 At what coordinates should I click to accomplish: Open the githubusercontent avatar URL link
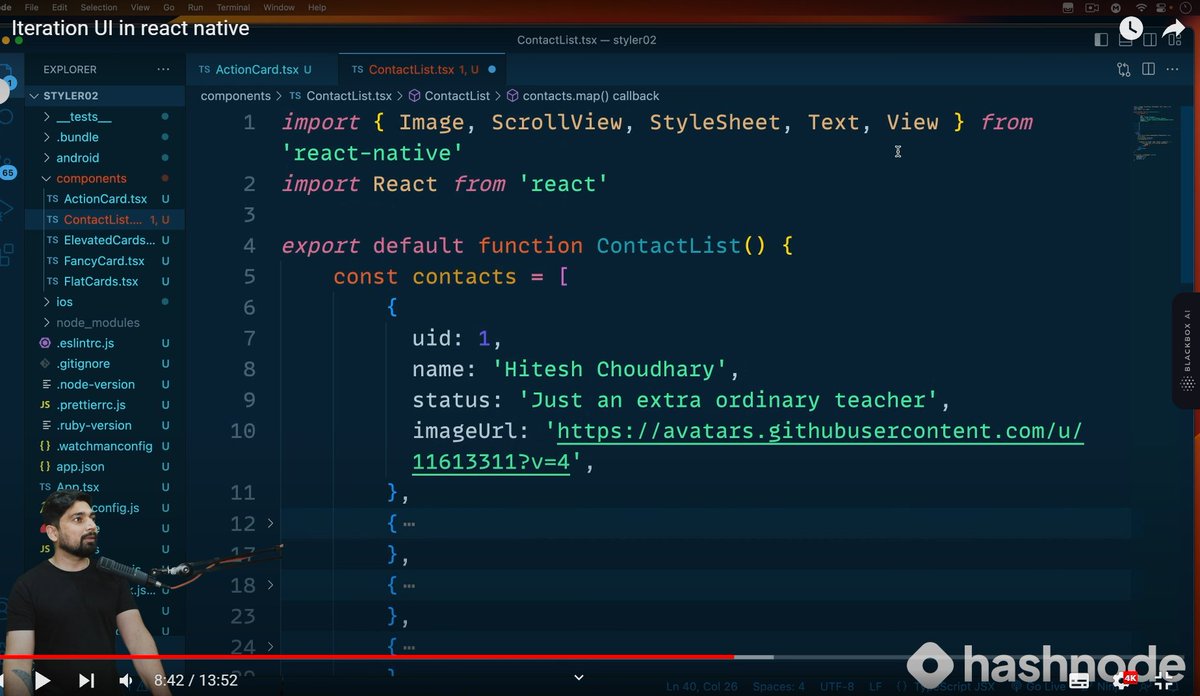click(x=748, y=447)
